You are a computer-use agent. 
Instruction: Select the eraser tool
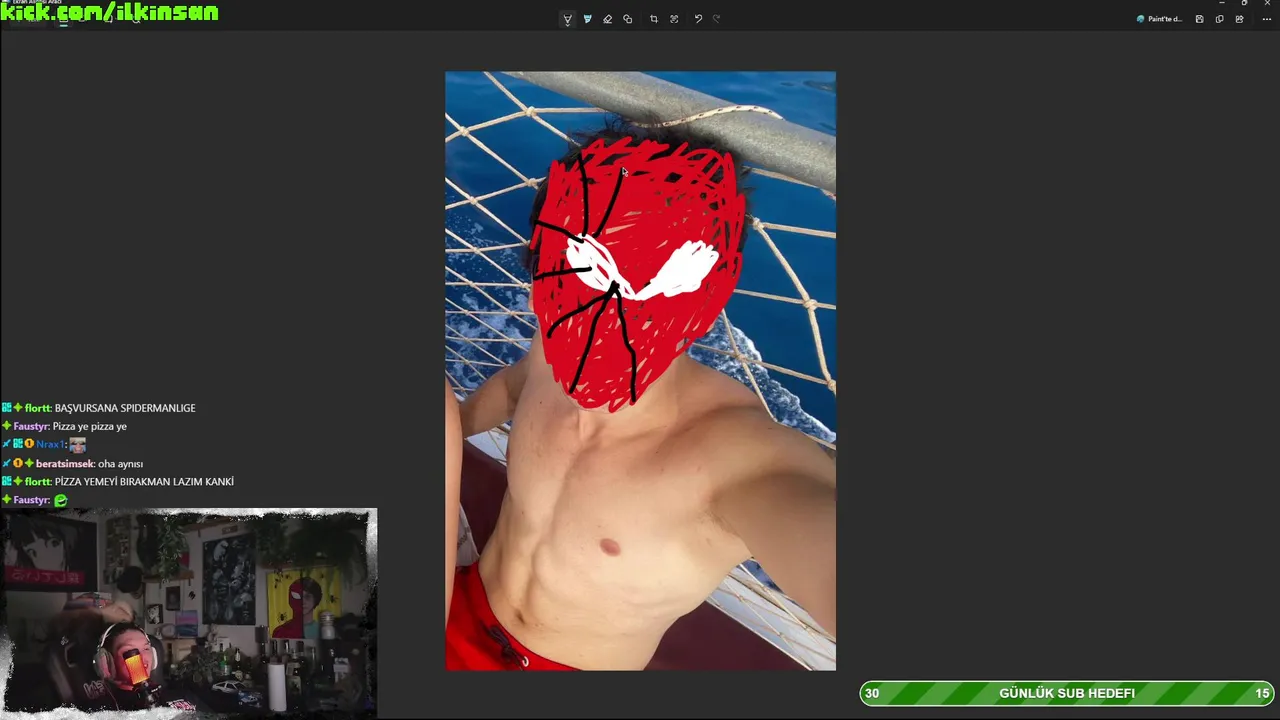point(607,19)
